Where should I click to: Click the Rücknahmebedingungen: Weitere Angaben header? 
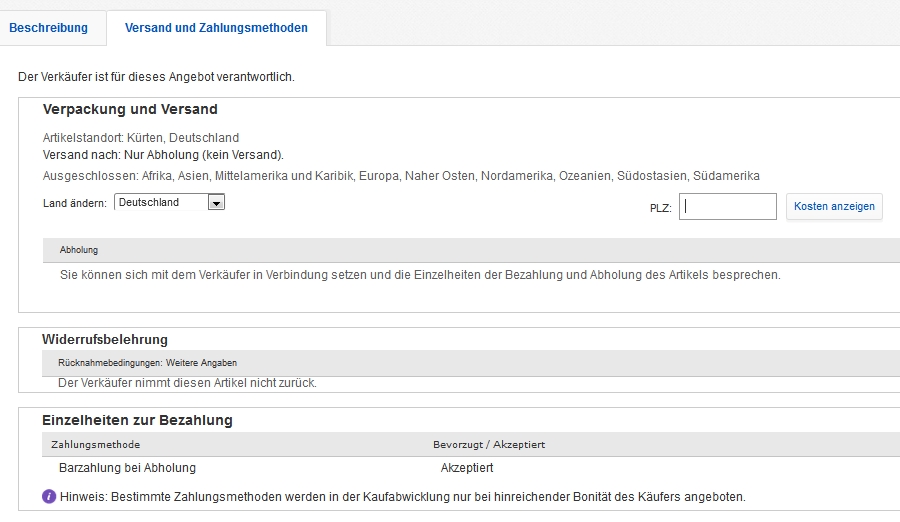147,363
